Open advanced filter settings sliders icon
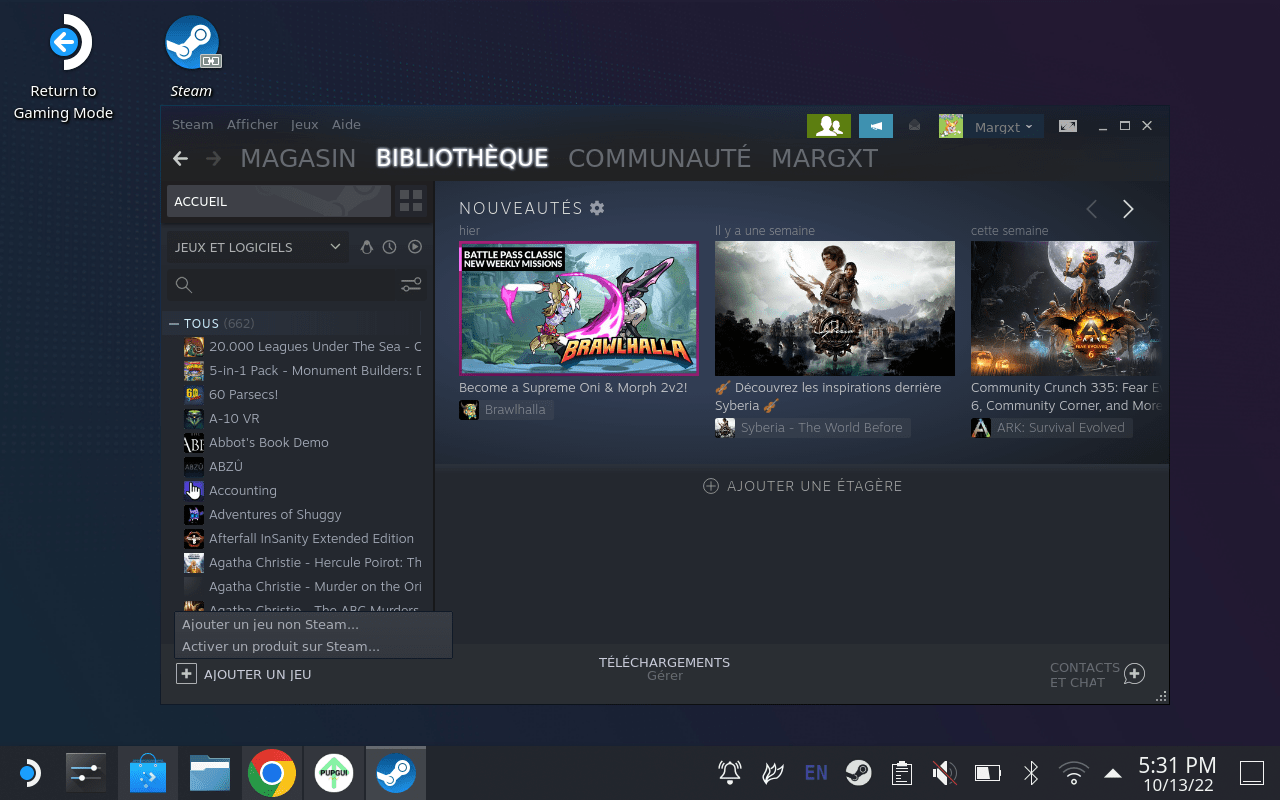Viewport: 1280px width, 800px height. (x=411, y=285)
